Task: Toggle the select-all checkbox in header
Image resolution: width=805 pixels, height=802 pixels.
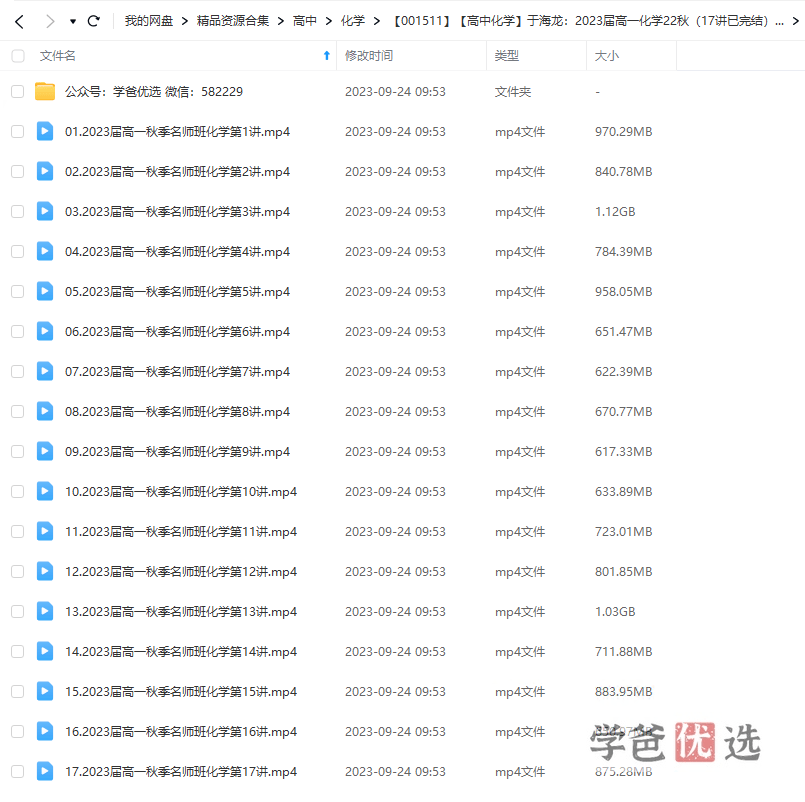Action: [18, 55]
